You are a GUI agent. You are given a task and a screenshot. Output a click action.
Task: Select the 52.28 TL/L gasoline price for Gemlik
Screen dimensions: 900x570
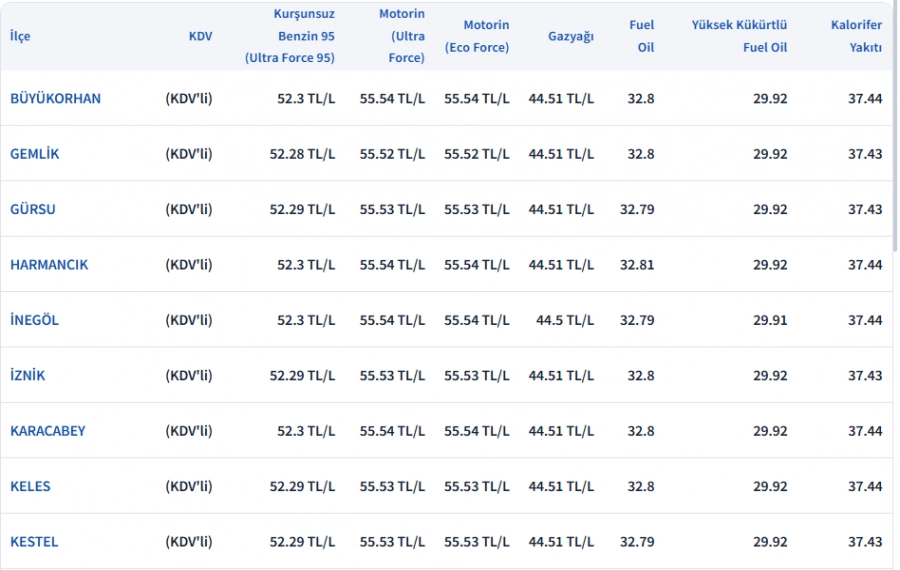pyautogui.click(x=302, y=154)
